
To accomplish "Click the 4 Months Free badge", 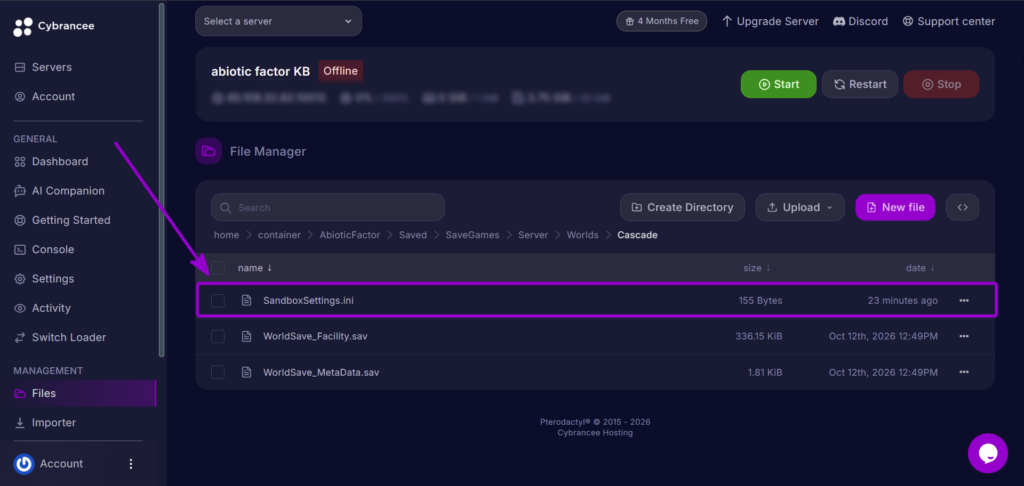I will point(662,21).
